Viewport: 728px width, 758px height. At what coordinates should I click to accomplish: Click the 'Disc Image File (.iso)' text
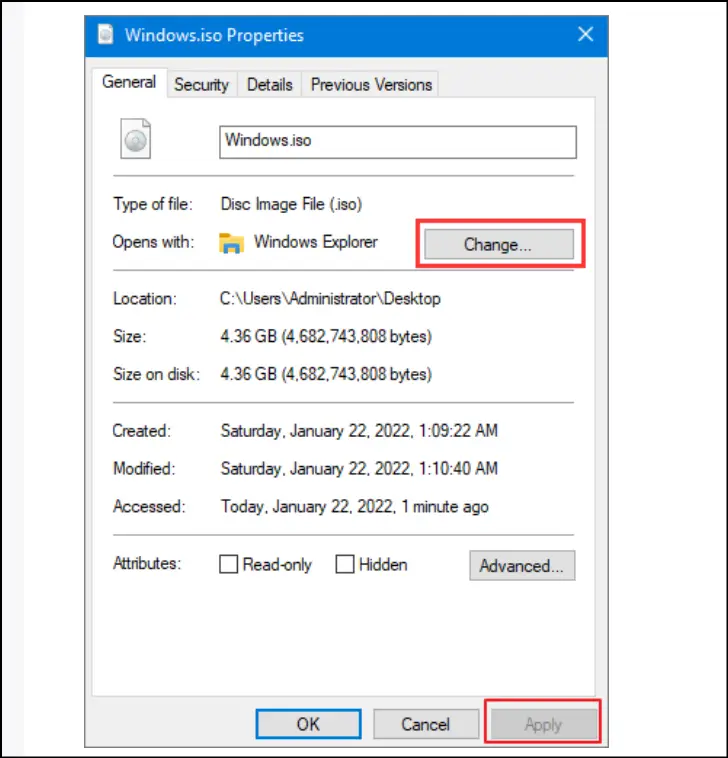291,204
